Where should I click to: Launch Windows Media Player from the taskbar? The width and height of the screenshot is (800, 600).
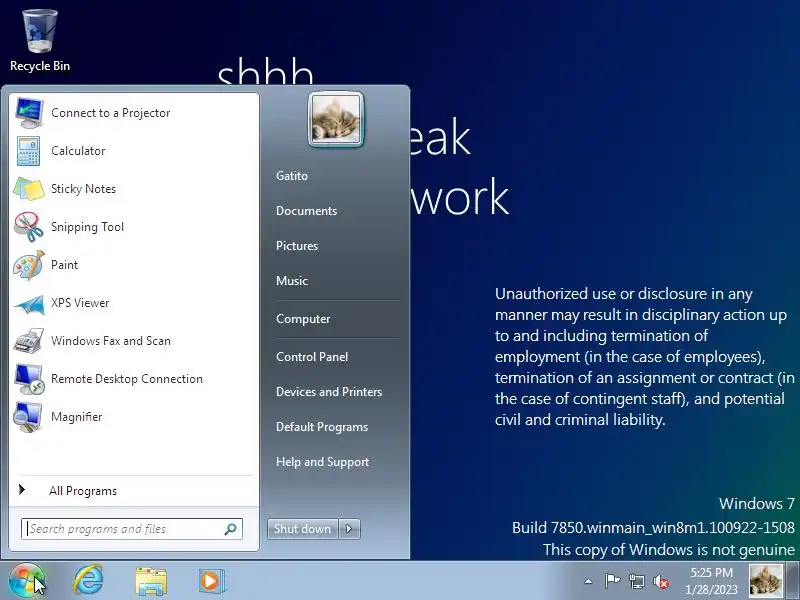[x=211, y=581]
